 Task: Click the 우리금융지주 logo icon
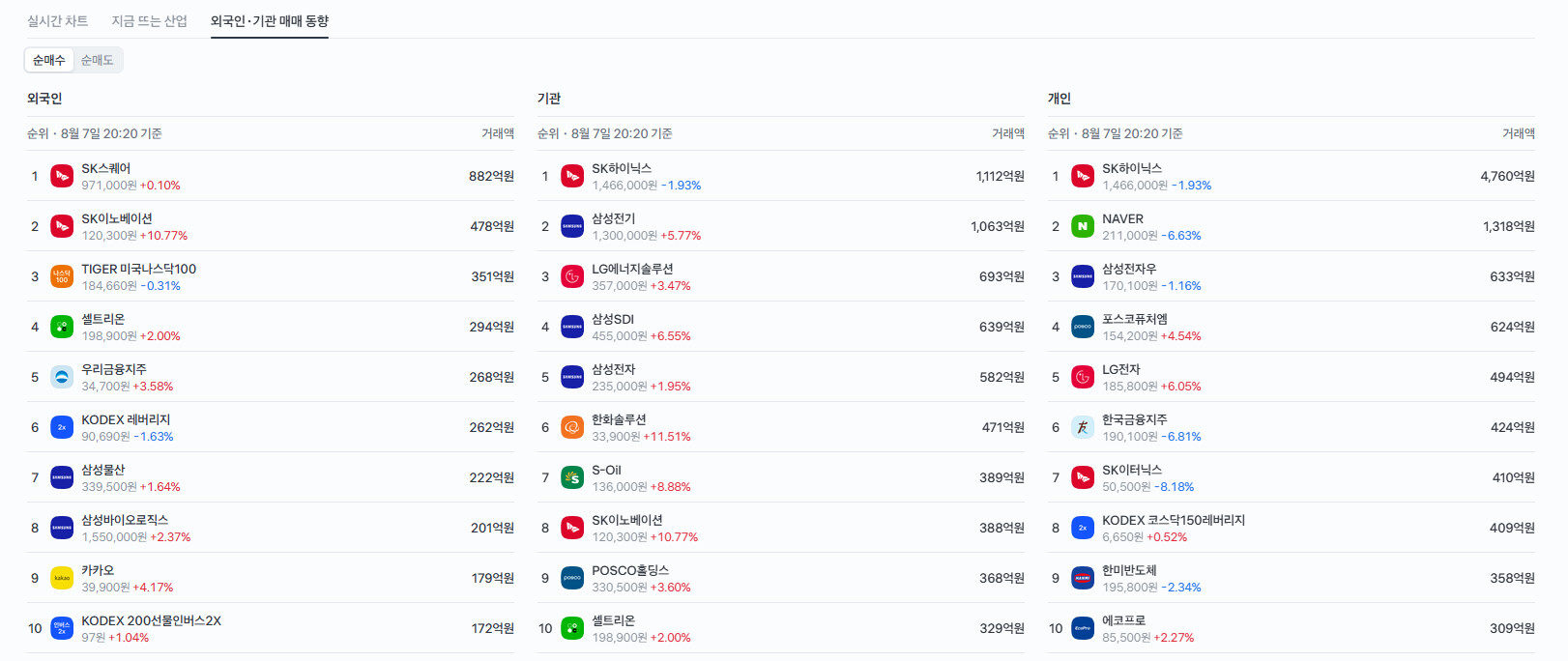pos(62,377)
